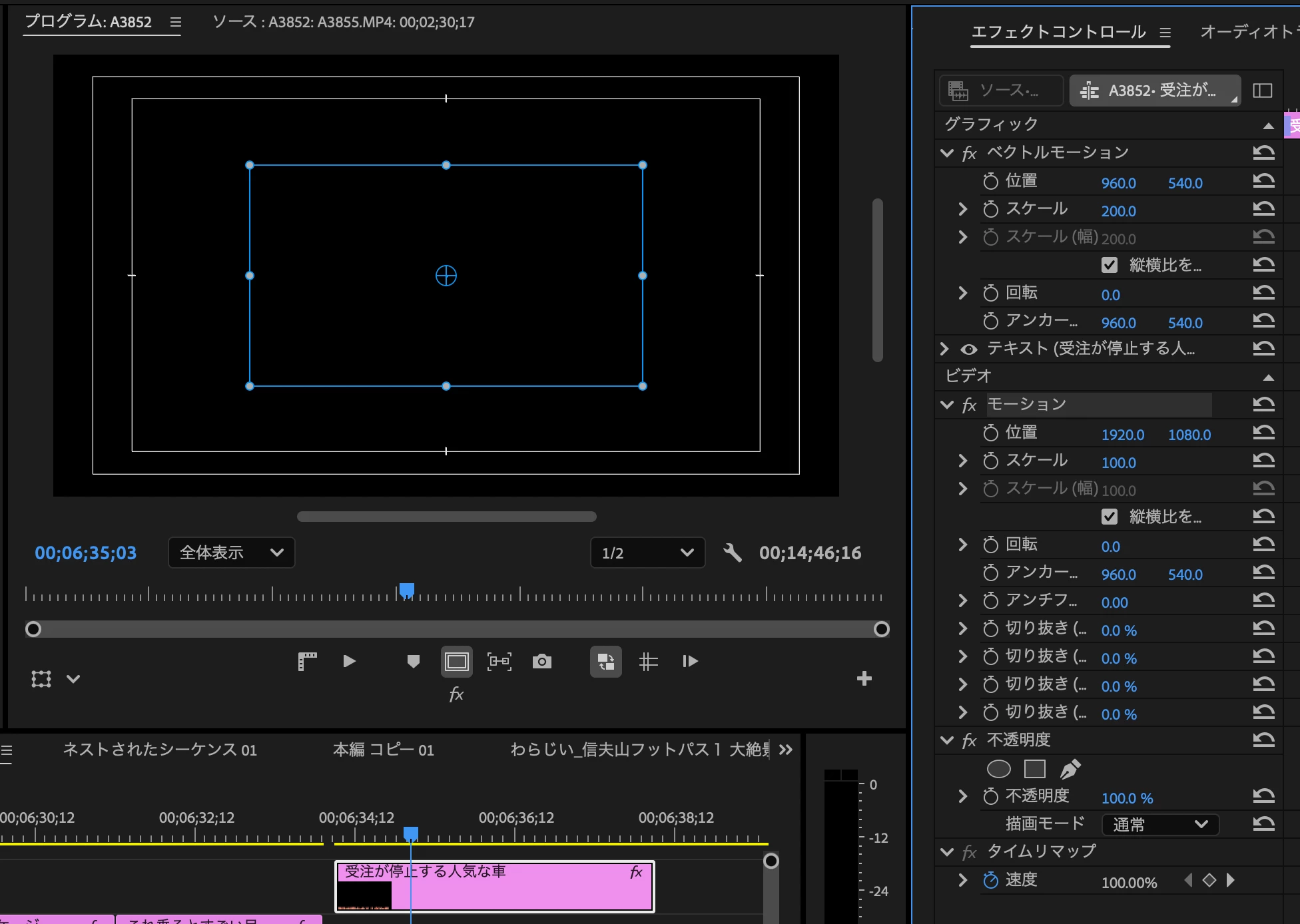Viewport: 1300px width, 924px height.
Task: Uncheck 縦横比を固定 under モーション
Action: coord(1109,517)
